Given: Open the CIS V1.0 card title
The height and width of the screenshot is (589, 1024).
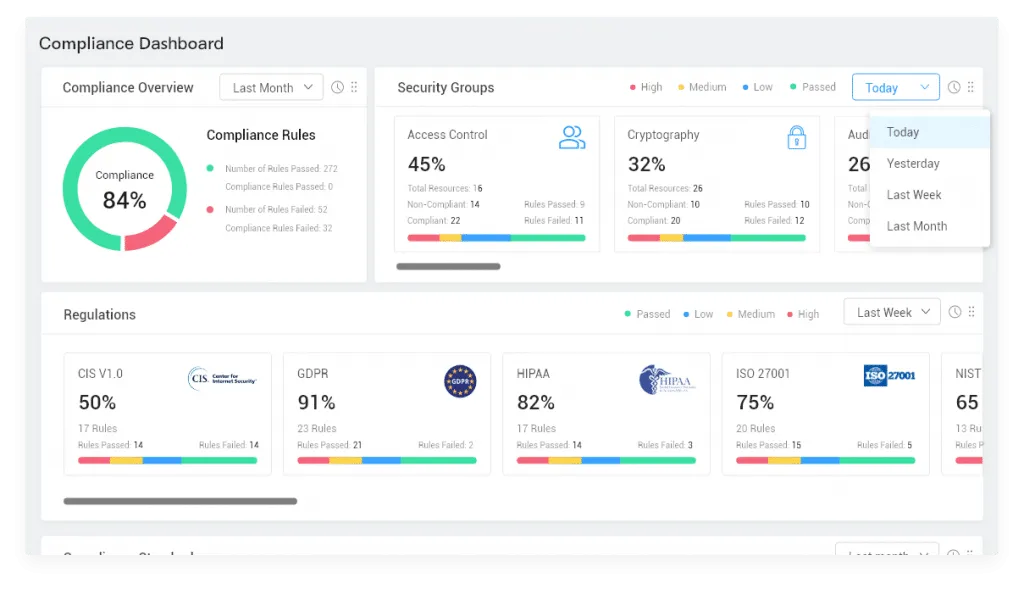Looking at the screenshot, I should click(100, 374).
